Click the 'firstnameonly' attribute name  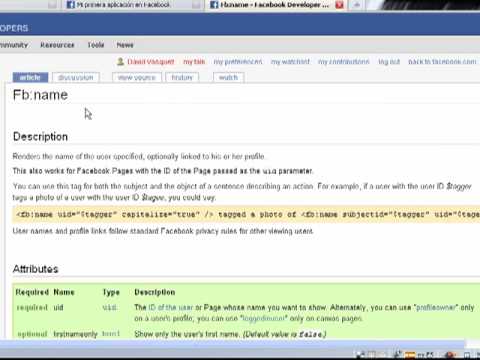[75, 334]
